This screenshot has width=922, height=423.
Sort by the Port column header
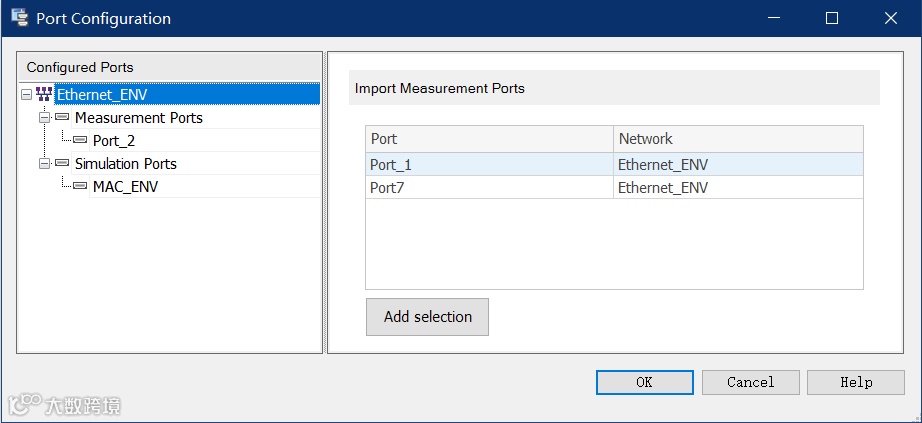tap(489, 139)
